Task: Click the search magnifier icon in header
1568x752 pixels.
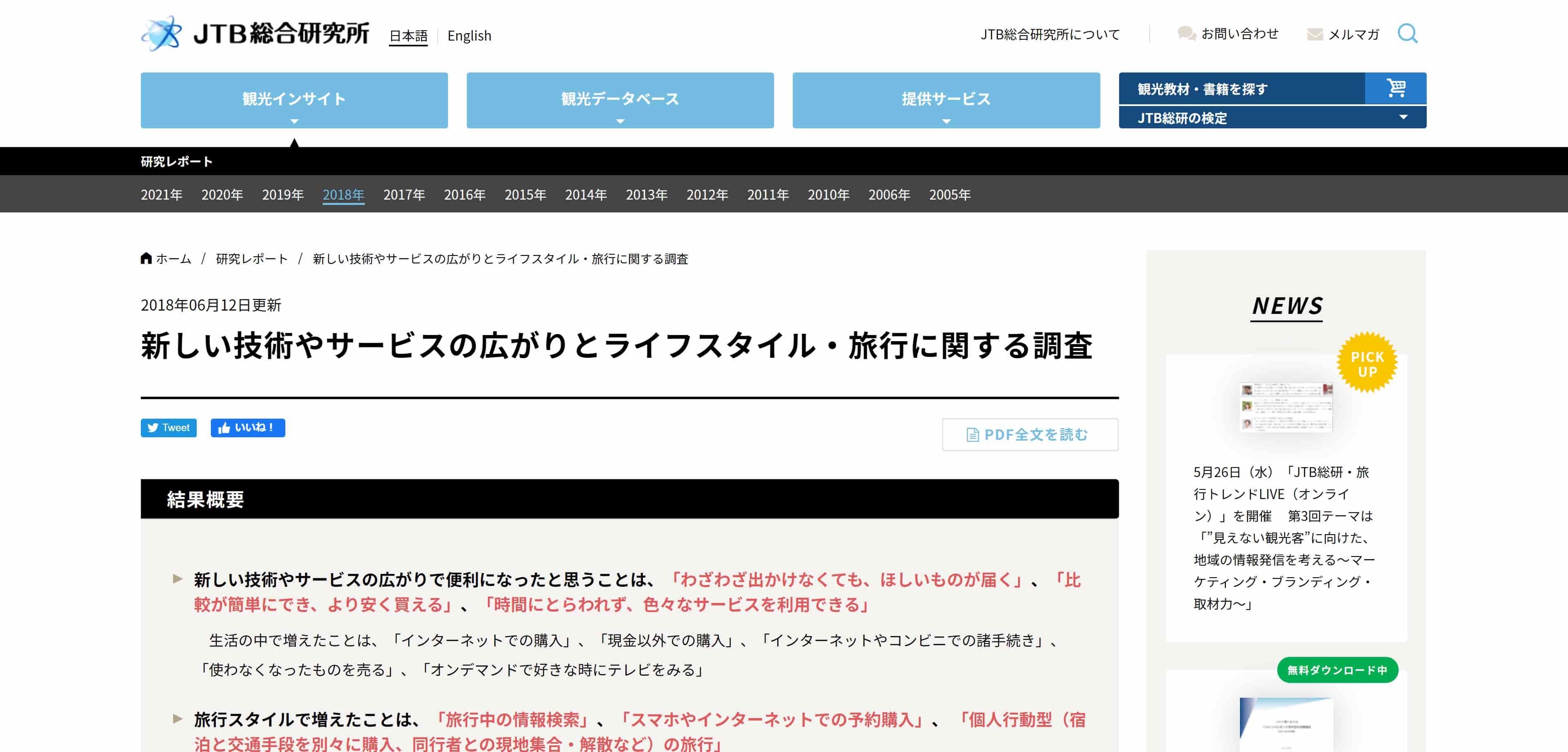Action: [x=1407, y=34]
